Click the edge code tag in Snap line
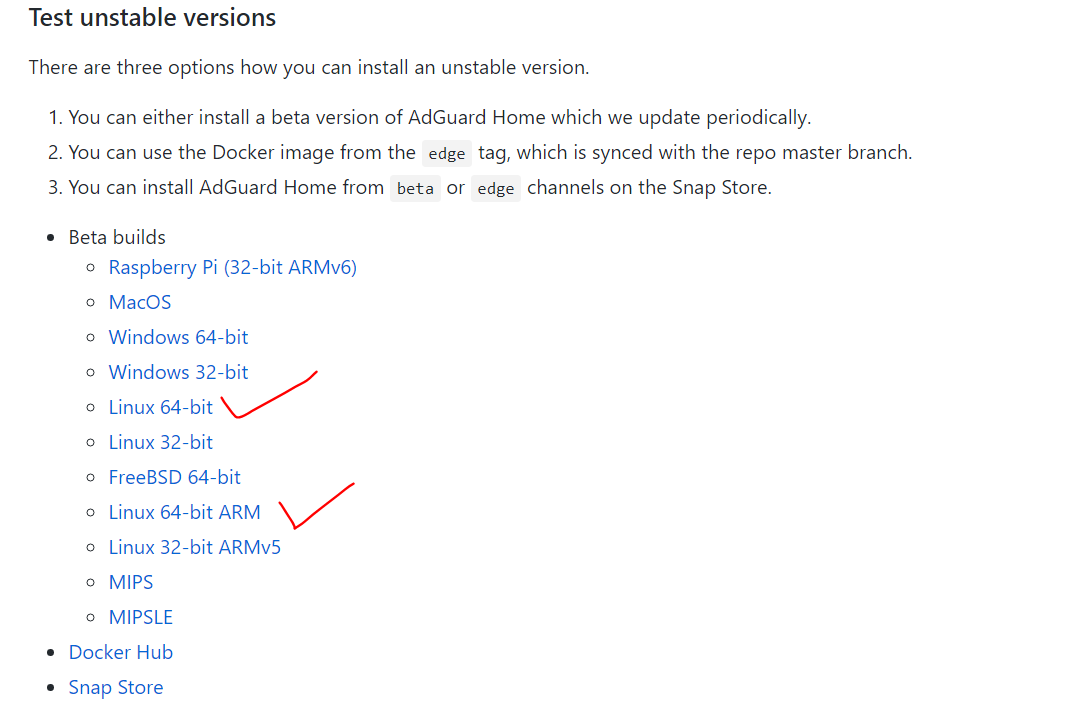Screen dimensions: 1068x727 point(496,188)
